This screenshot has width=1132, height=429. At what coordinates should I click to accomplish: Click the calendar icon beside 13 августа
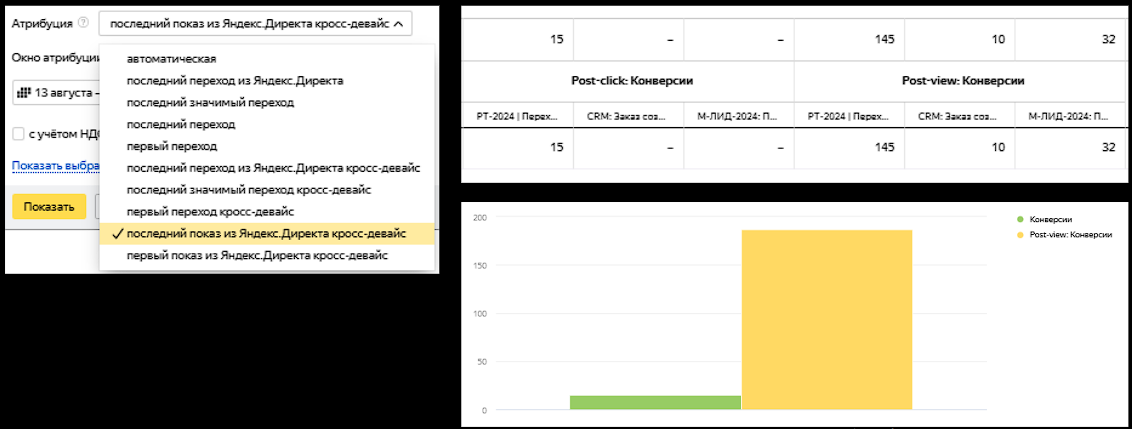click(25, 93)
